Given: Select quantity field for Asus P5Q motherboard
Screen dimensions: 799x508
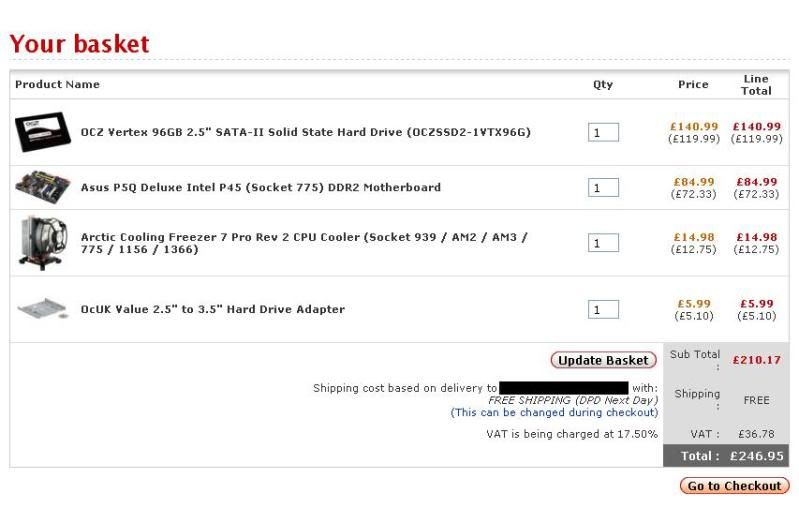Looking at the screenshot, I should 603,187.
